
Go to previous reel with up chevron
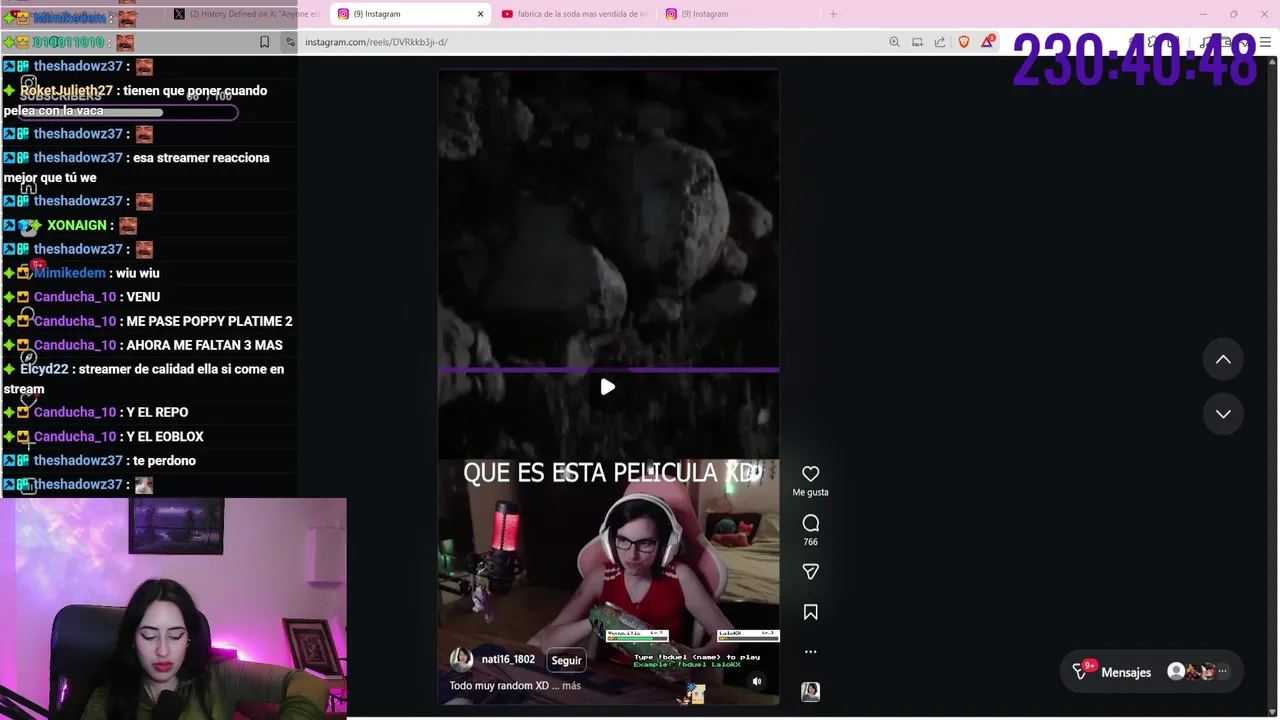point(1223,360)
